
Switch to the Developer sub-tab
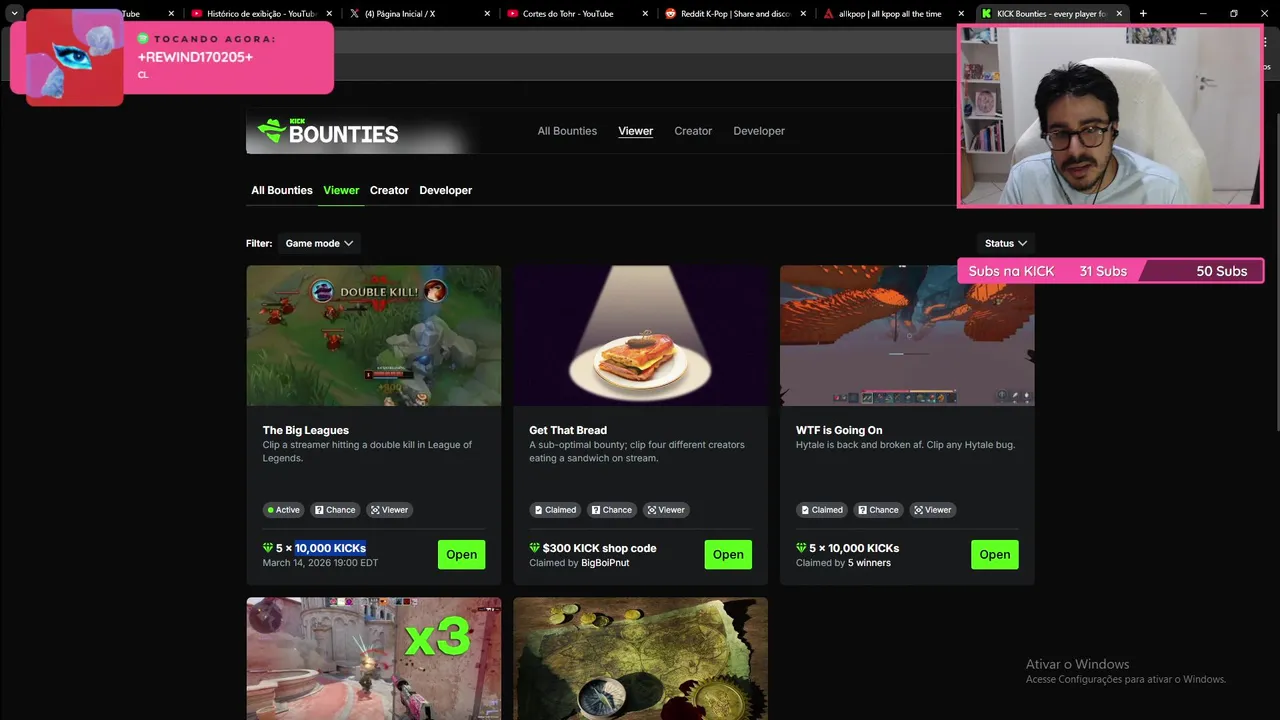pyautogui.click(x=446, y=190)
